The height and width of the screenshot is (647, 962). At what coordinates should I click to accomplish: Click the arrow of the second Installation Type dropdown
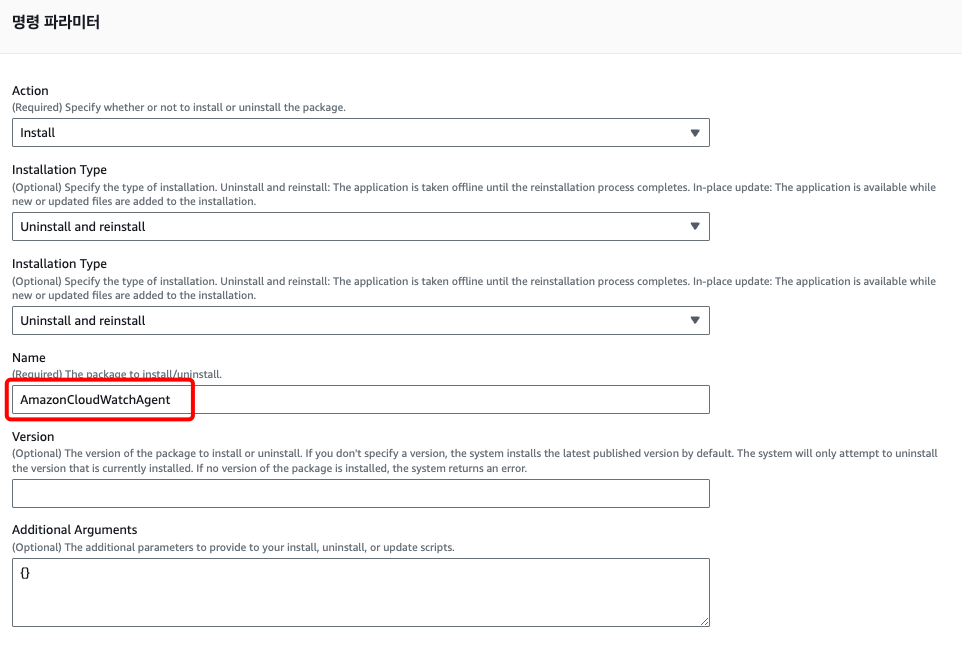pyautogui.click(x=695, y=321)
